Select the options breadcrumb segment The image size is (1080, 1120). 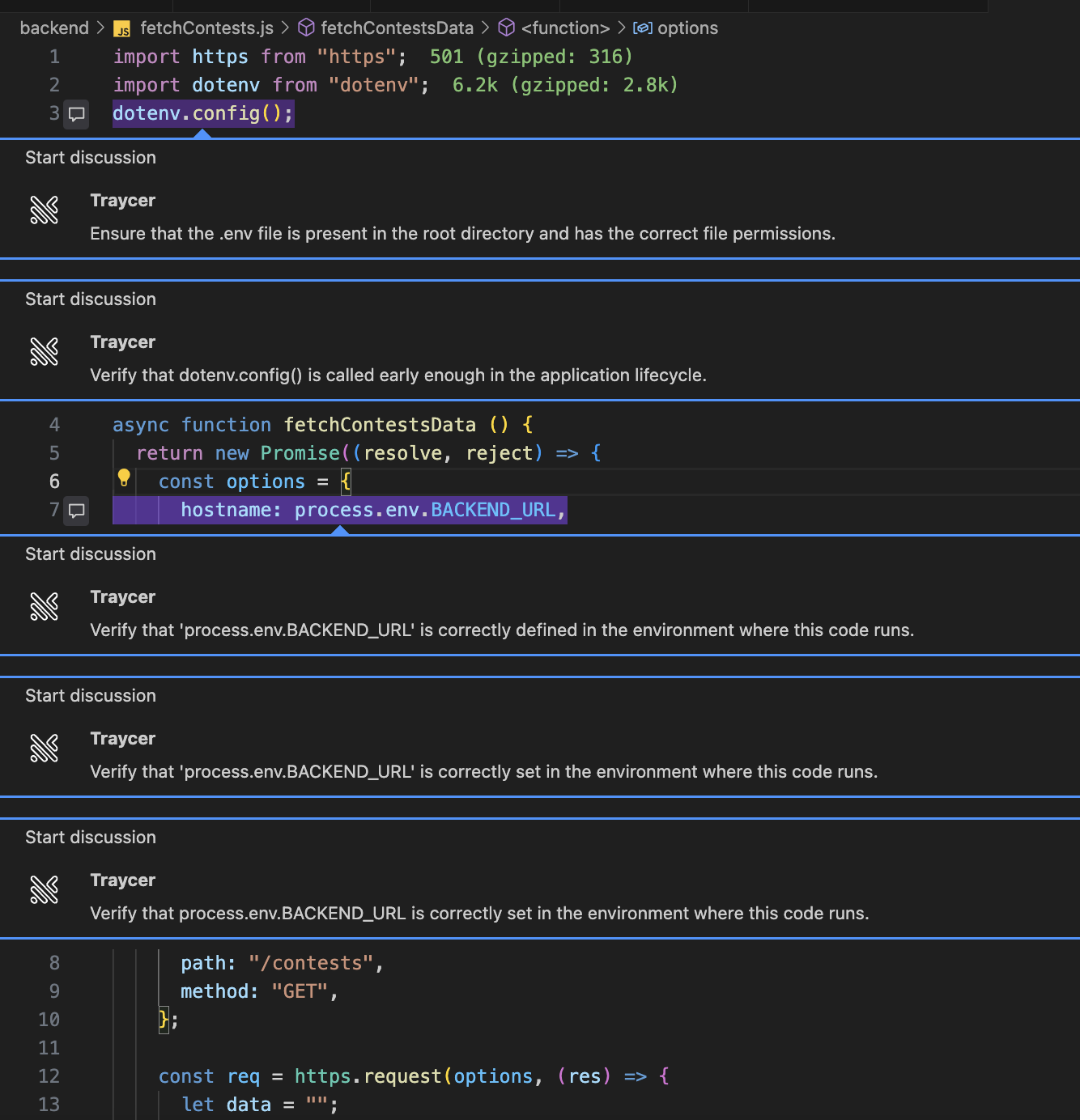coord(687,28)
